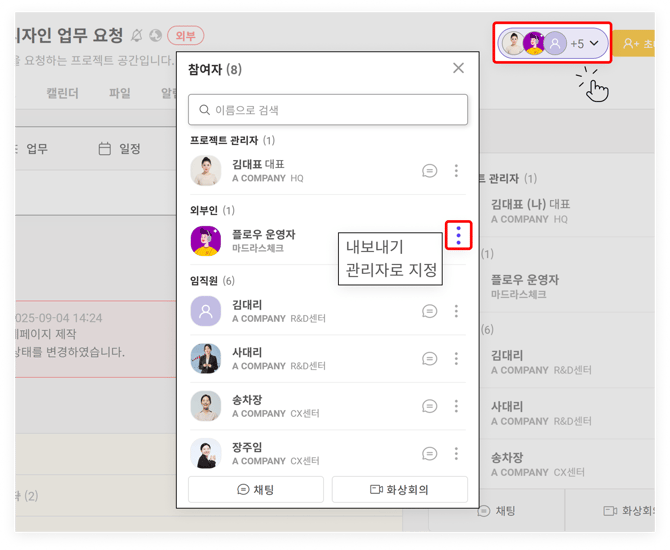Viewport: 670px width, 550px height.
Task: Open more options for 김대표
Action: click(x=456, y=171)
